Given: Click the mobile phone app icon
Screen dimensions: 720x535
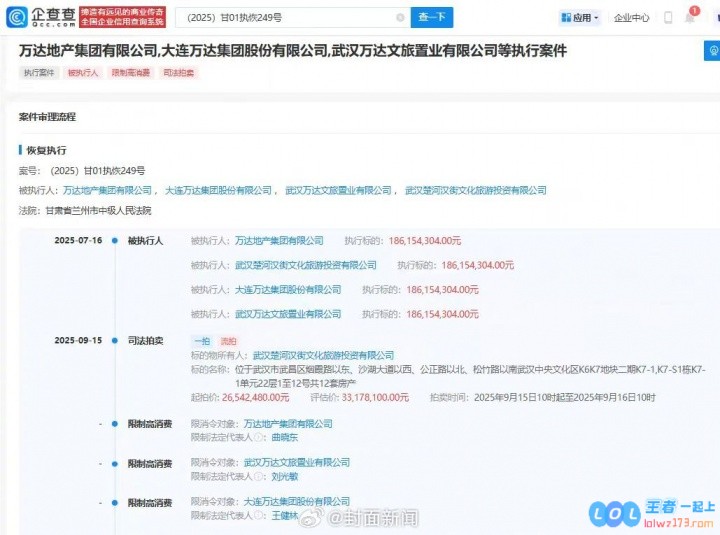Looking at the screenshot, I should [x=667, y=17].
